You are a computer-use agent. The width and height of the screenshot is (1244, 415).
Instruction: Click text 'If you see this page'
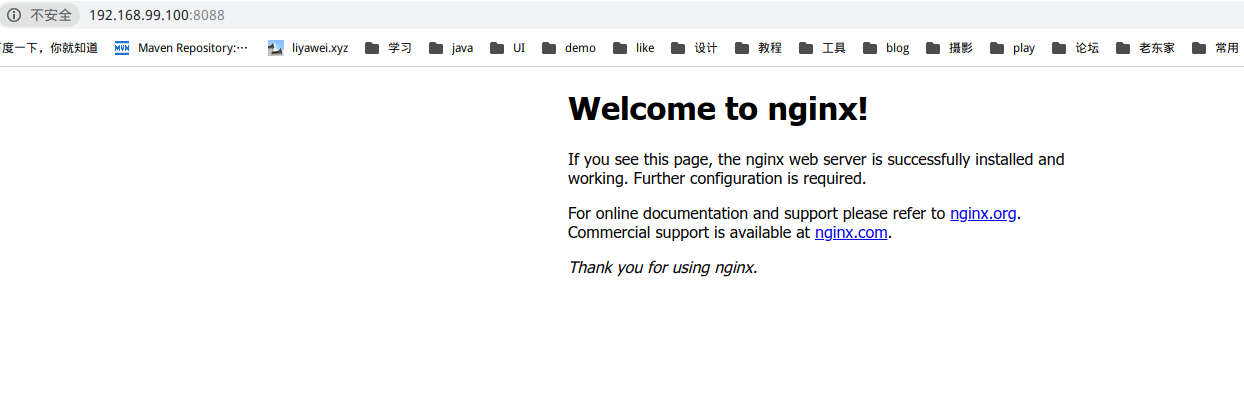click(x=640, y=159)
